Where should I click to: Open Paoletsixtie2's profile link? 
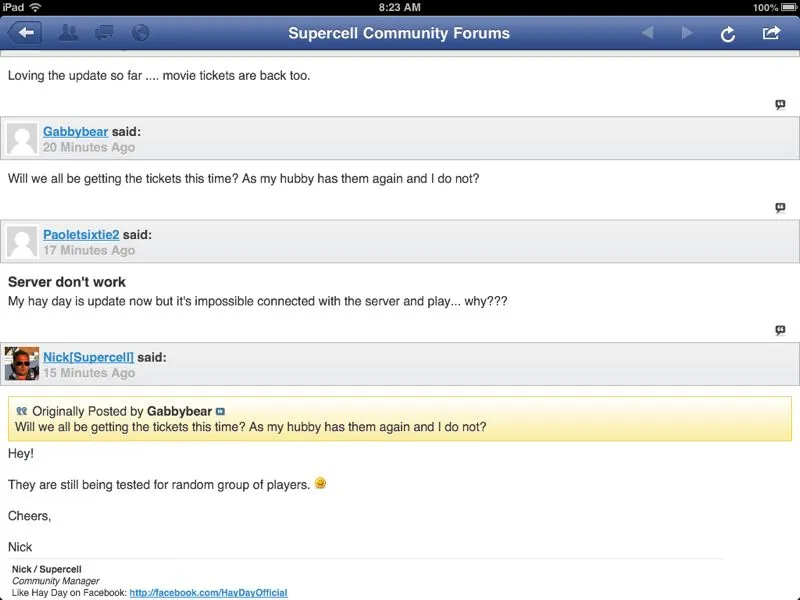(81, 234)
